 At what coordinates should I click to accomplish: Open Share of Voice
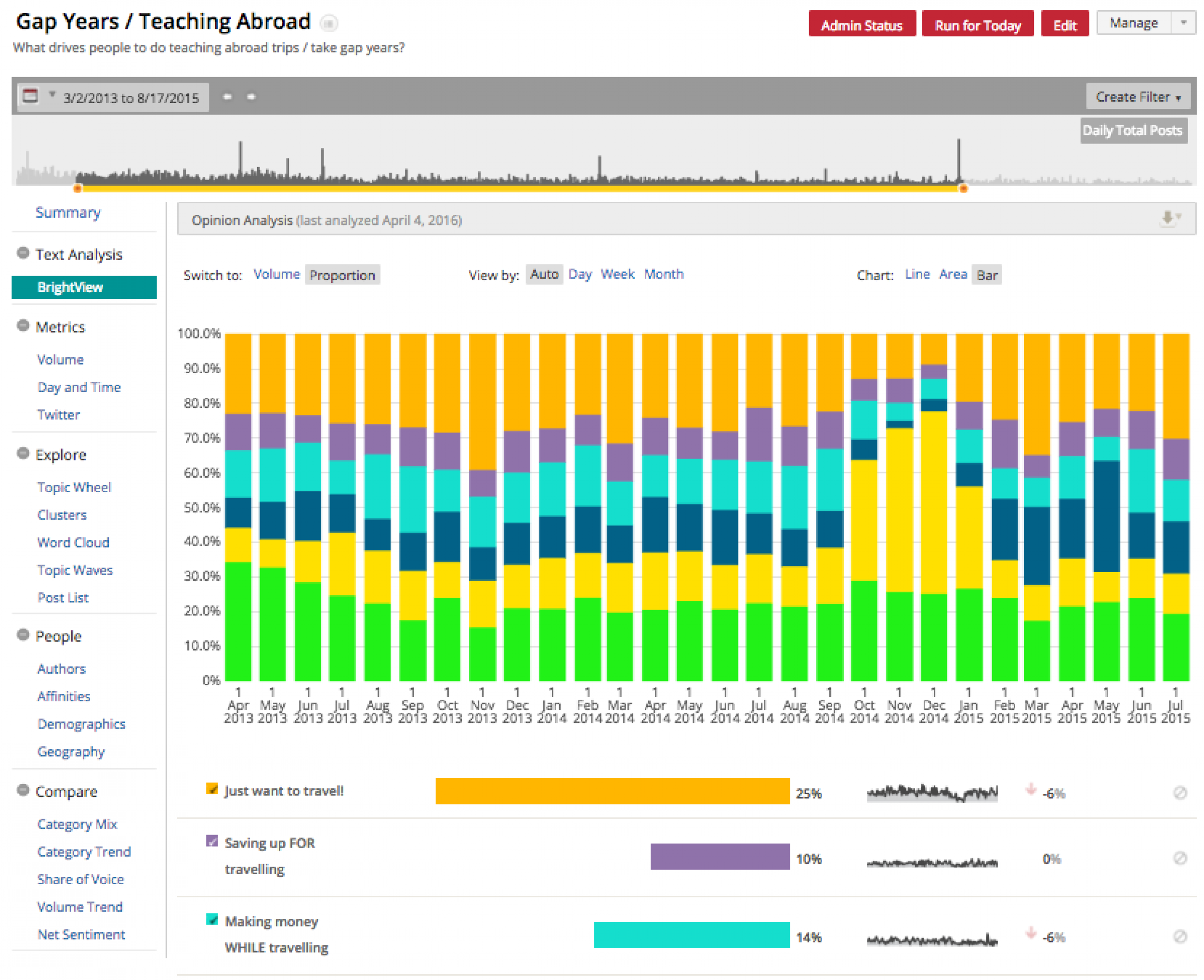click(x=81, y=879)
